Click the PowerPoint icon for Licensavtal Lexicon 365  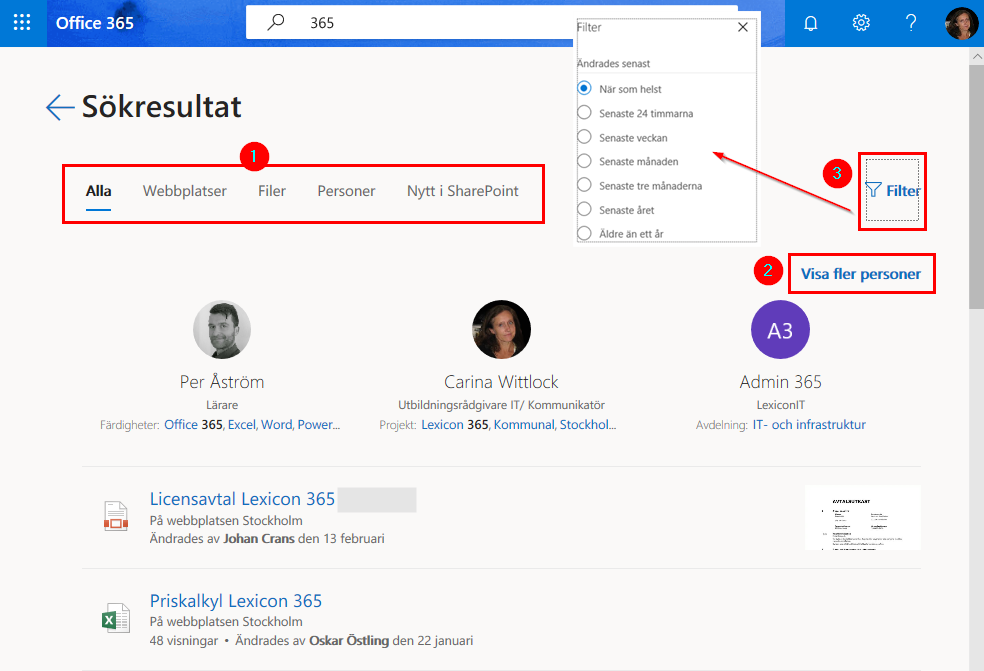(x=116, y=517)
